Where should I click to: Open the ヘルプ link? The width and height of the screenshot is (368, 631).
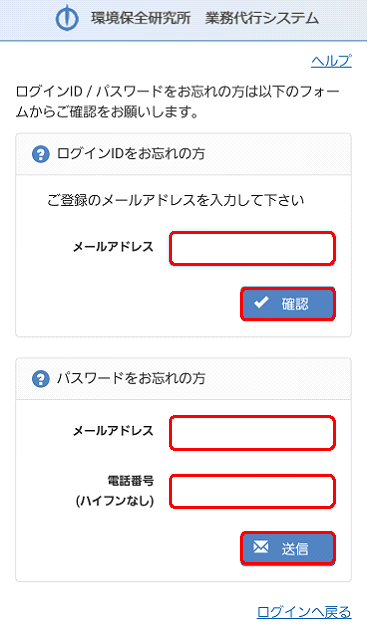point(331,61)
